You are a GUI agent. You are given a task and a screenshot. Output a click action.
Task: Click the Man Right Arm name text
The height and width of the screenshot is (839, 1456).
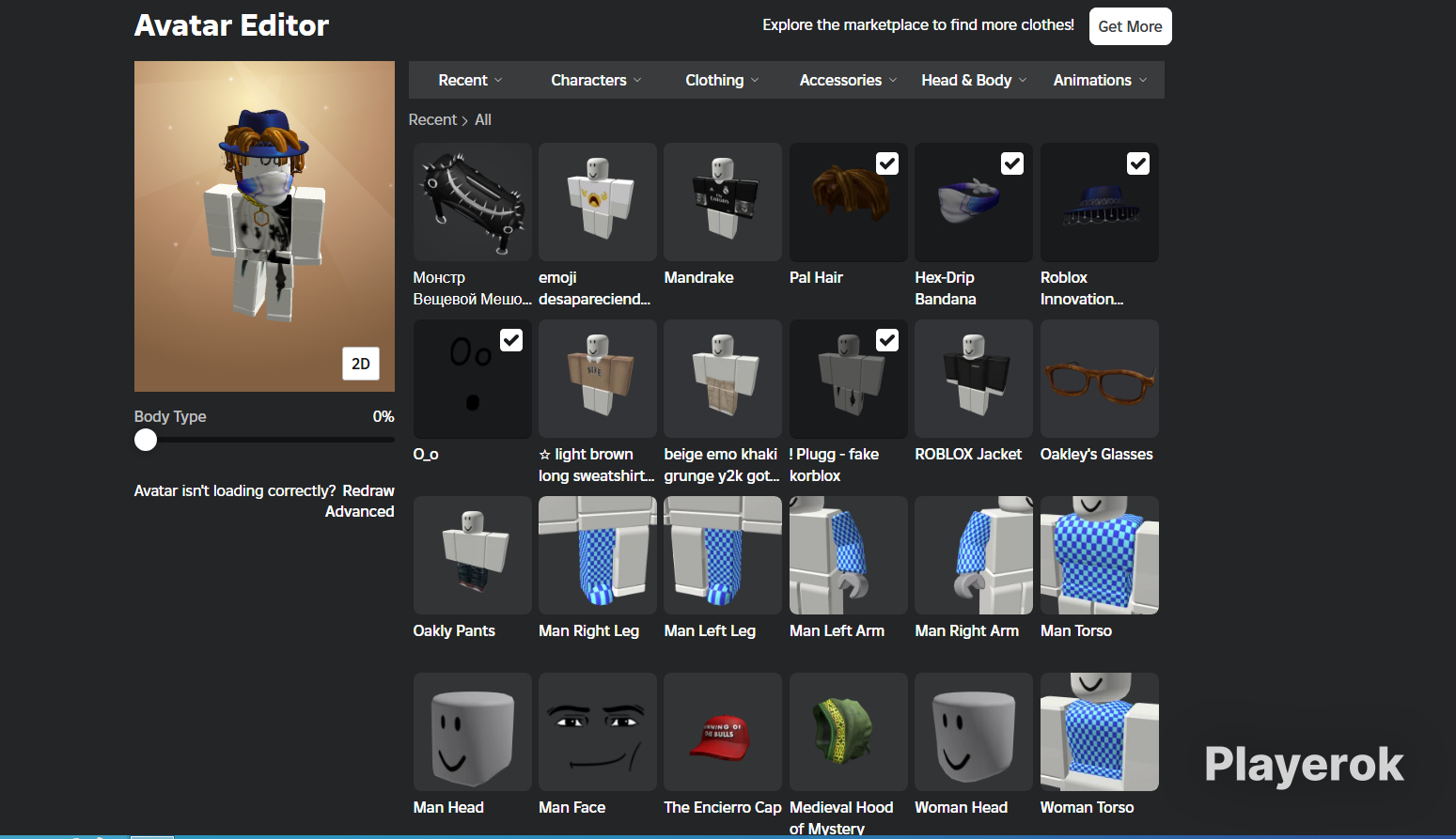pyautogui.click(x=967, y=630)
